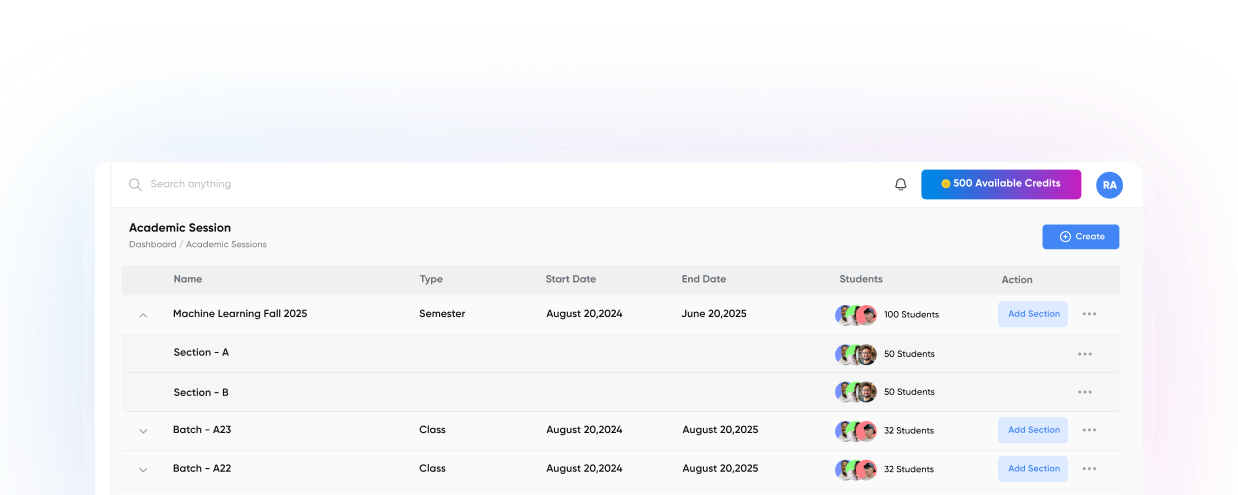This screenshot has width=1238, height=495.
Task: Click the notification bell icon
Action: coord(900,184)
